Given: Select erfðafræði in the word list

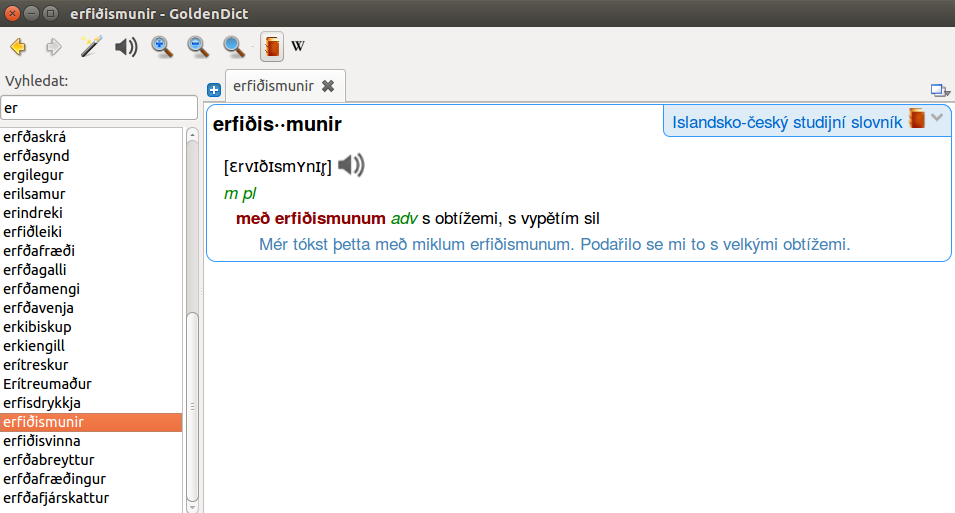Looking at the screenshot, I should [x=91, y=250].
